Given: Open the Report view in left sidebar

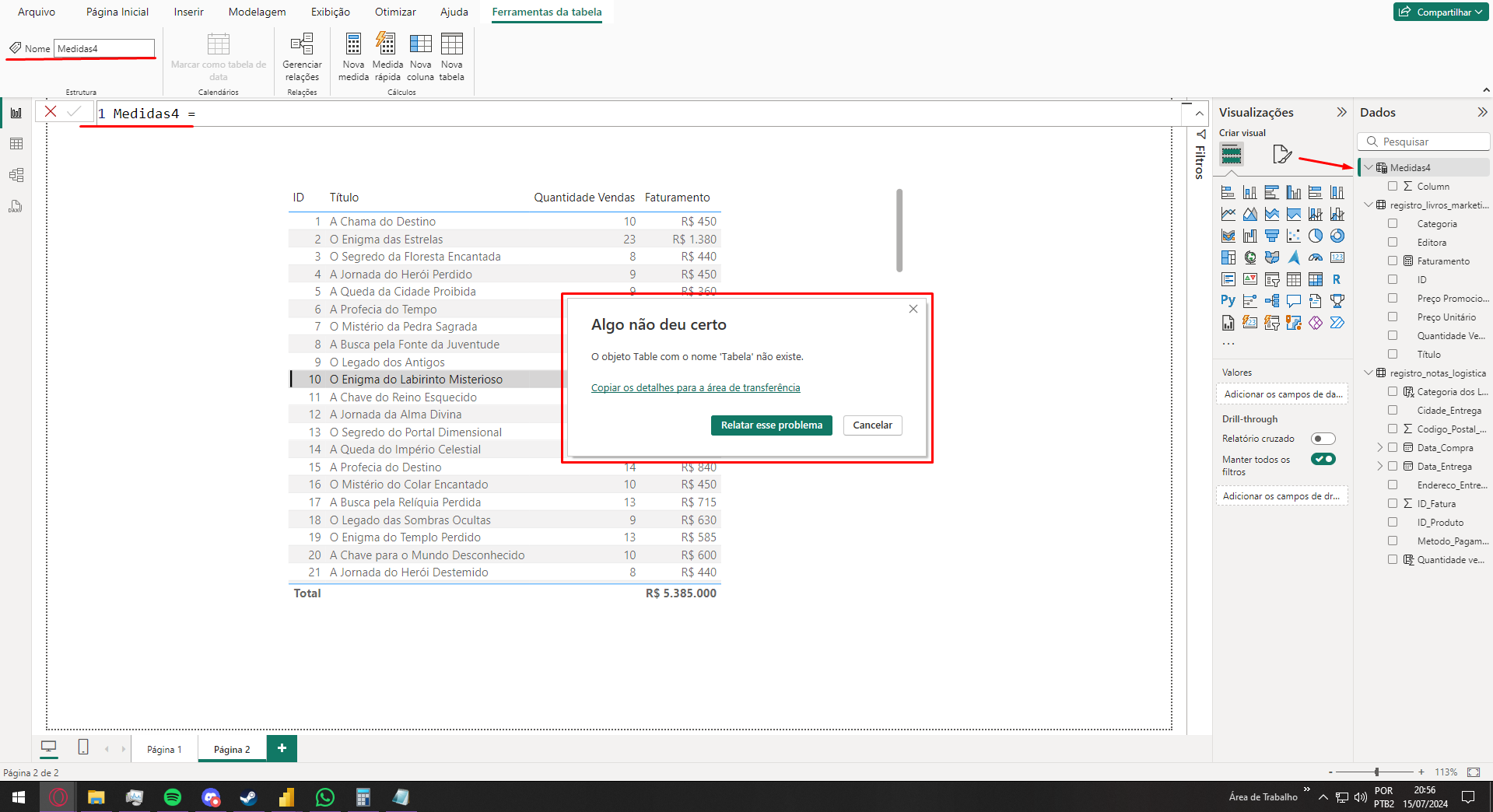Looking at the screenshot, I should click(x=16, y=114).
